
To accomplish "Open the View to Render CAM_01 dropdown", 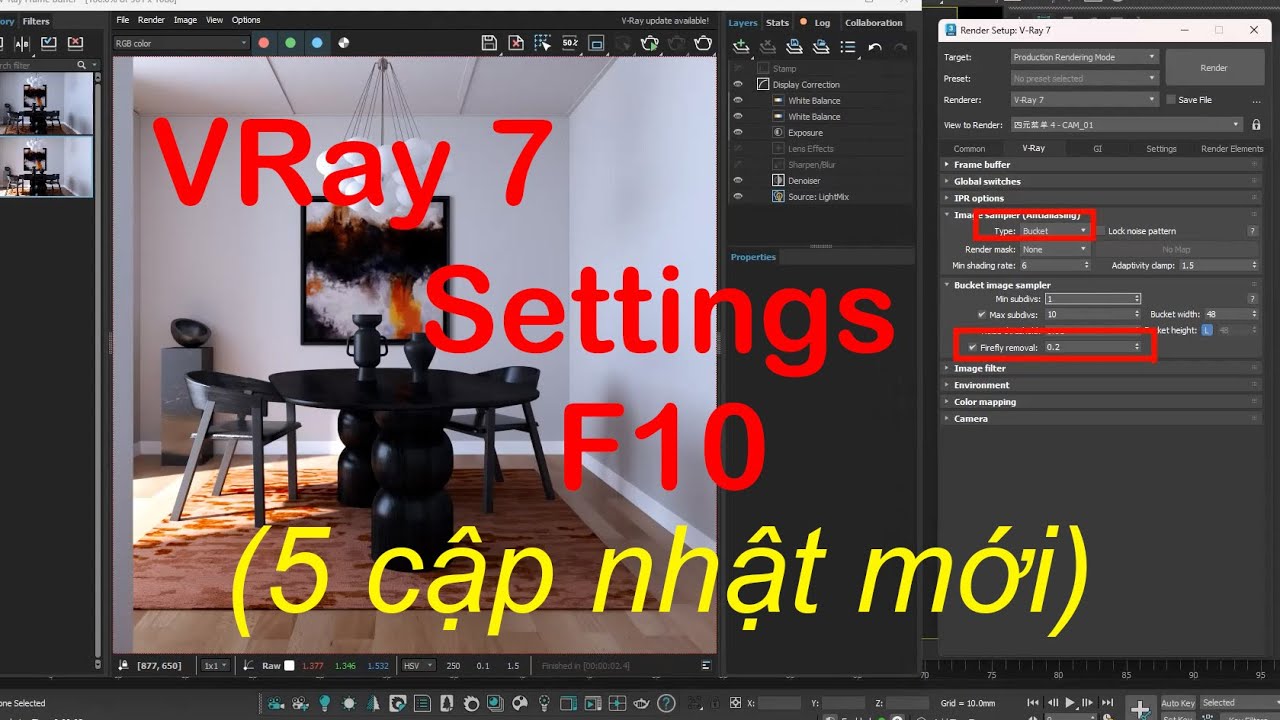I will pyautogui.click(x=1126, y=125).
